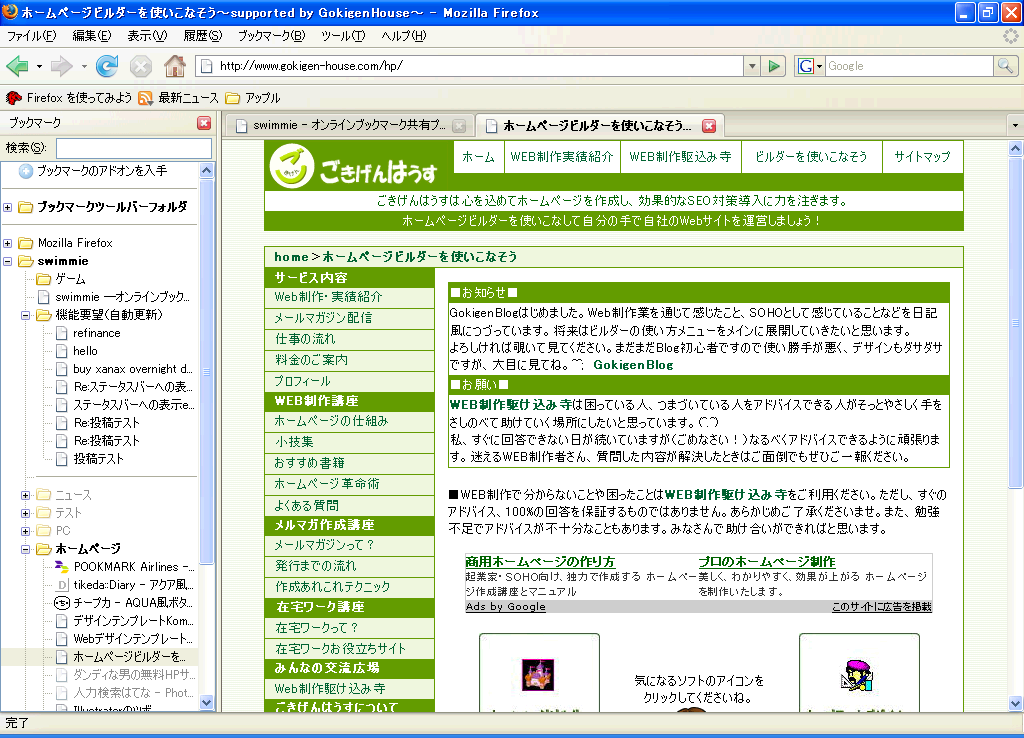Open the 編集 menu

91,36
